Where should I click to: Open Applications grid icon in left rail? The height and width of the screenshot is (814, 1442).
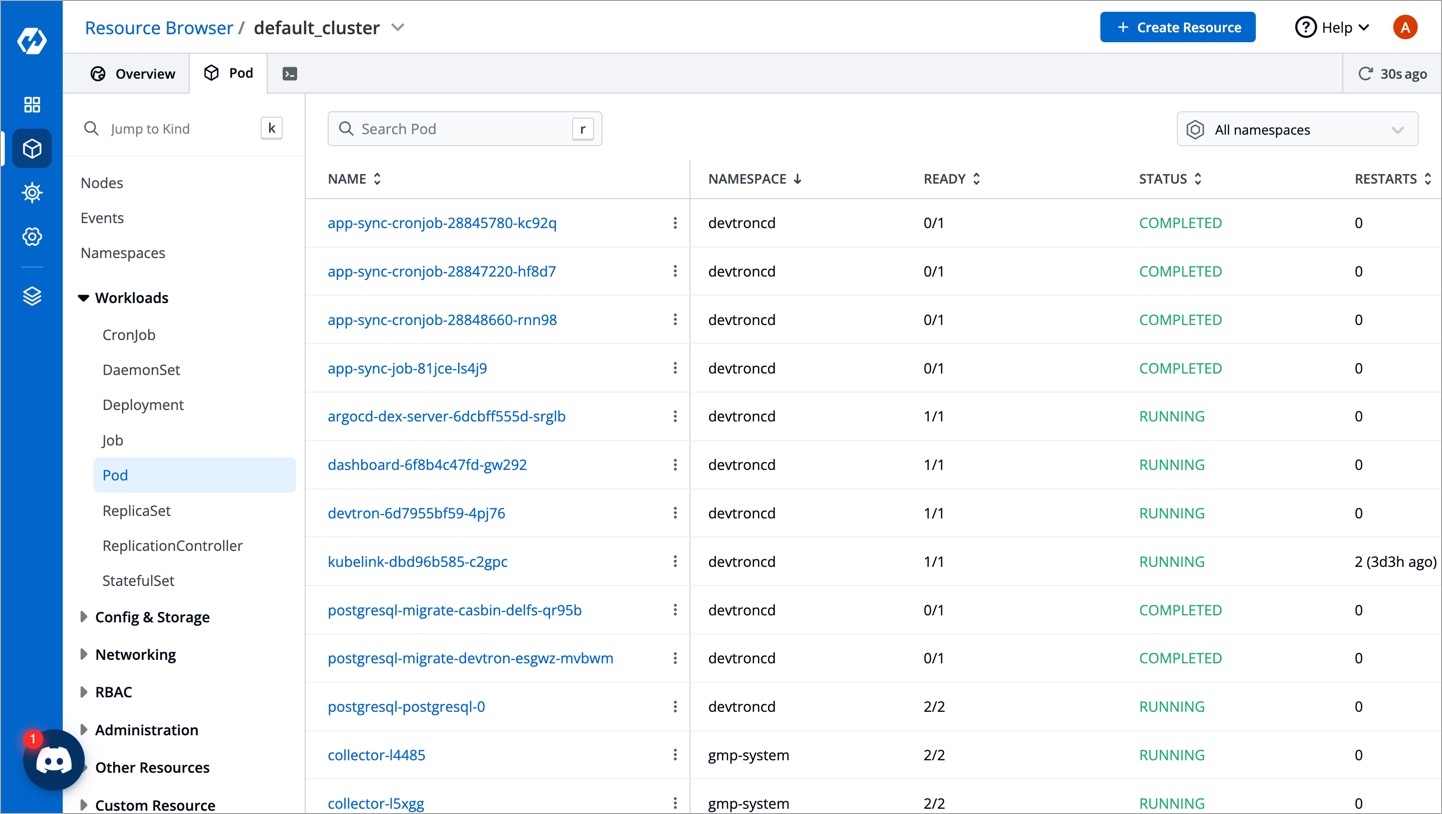tap(32, 105)
